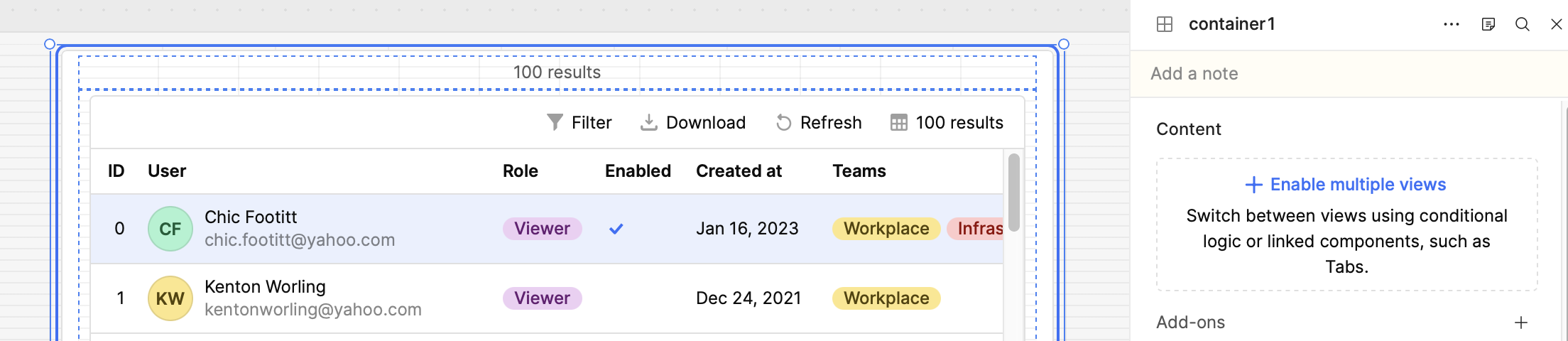Image resolution: width=1568 pixels, height=341 pixels.
Task: Click the table icon beside 100 results
Action: click(898, 123)
